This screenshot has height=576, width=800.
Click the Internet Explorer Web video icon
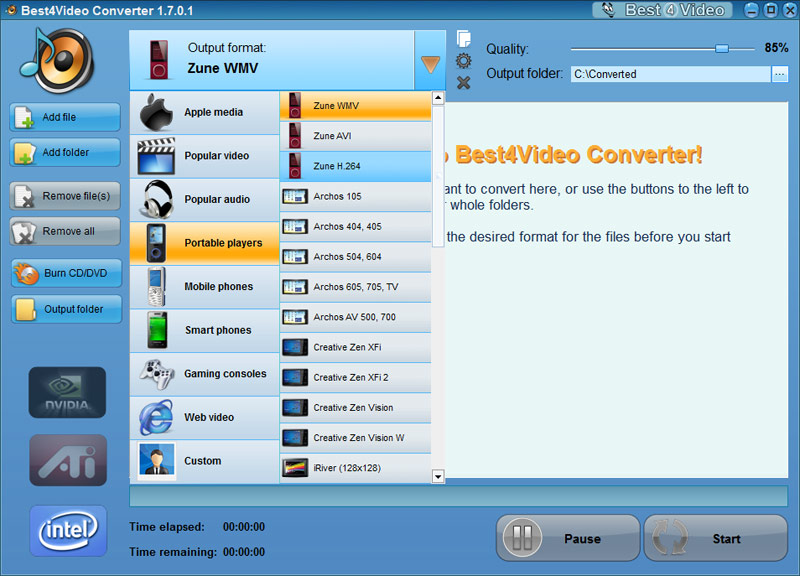[x=156, y=417]
